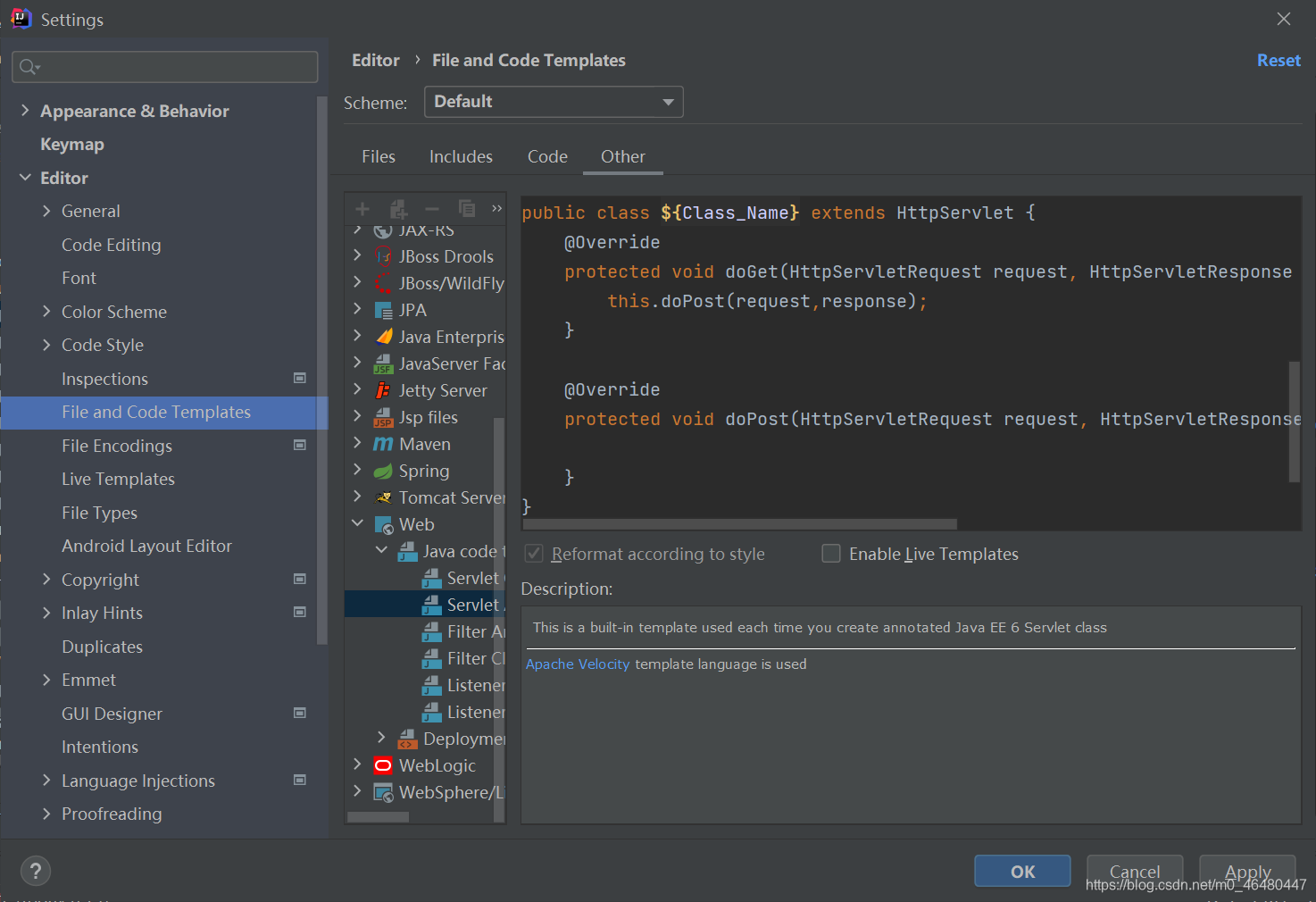
Task: Click the Web globe icon in tree
Action: tap(383, 524)
